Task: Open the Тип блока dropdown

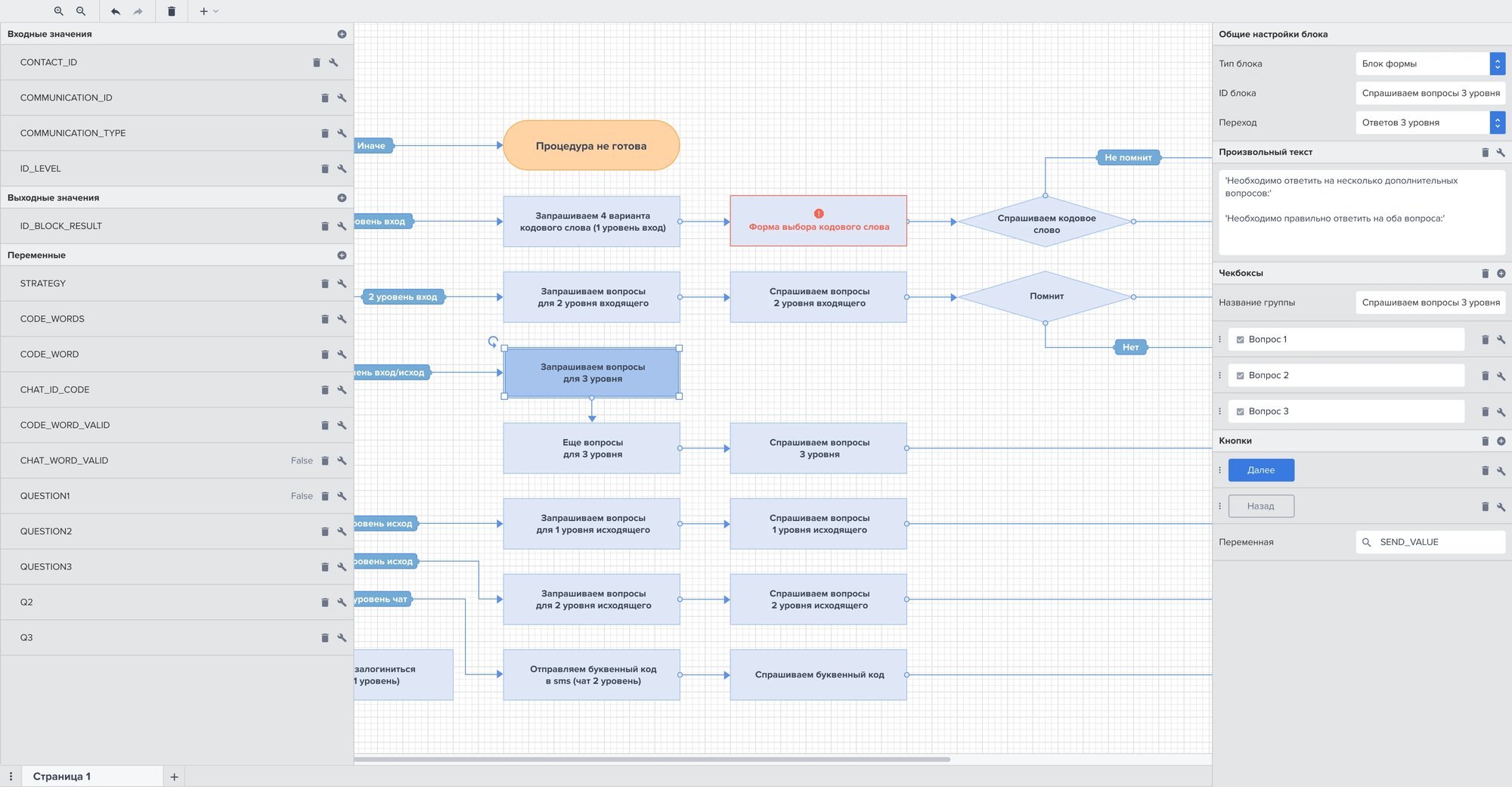Action: point(1430,64)
